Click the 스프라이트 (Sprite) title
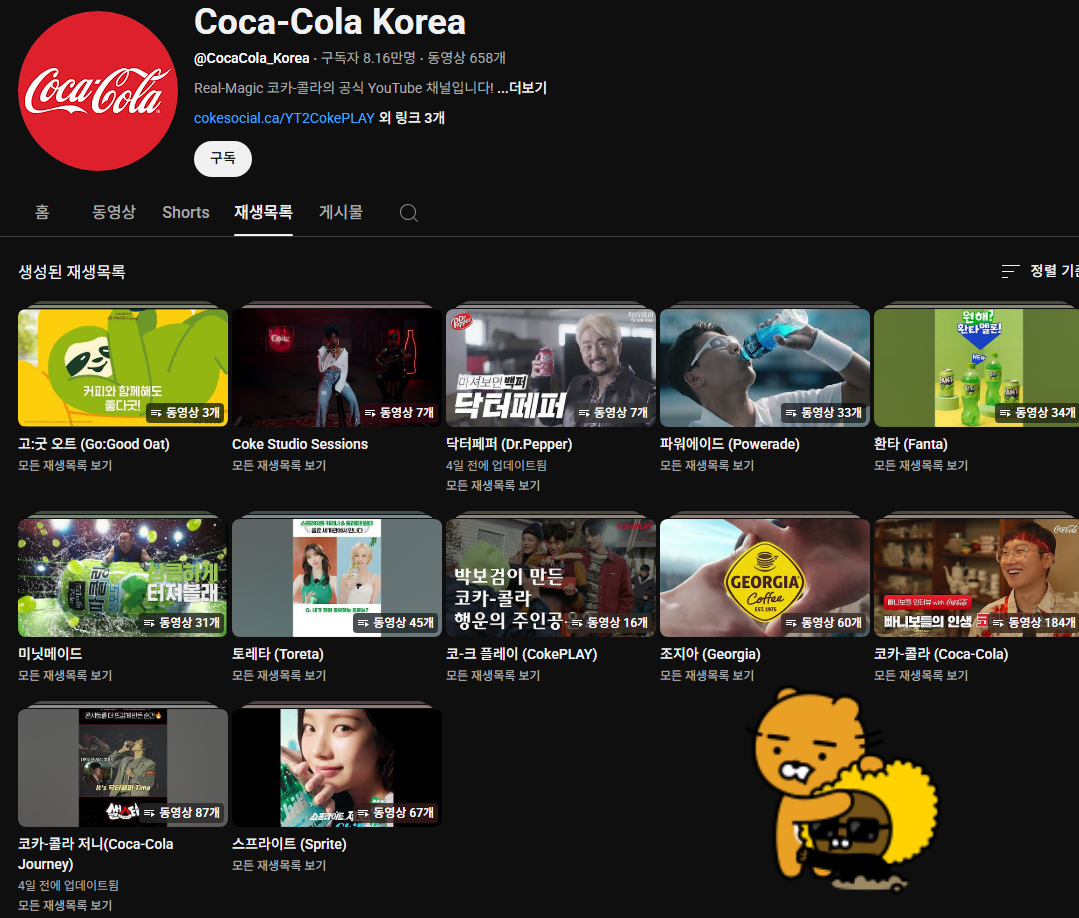 (x=289, y=844)
